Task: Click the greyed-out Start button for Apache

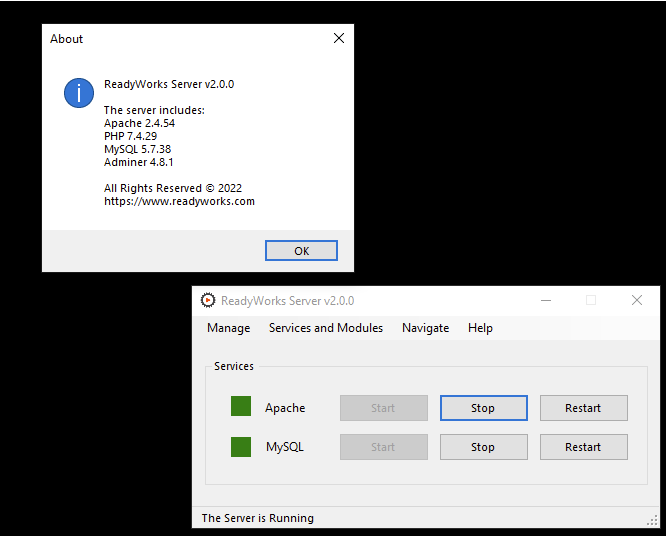Action: 383,408
